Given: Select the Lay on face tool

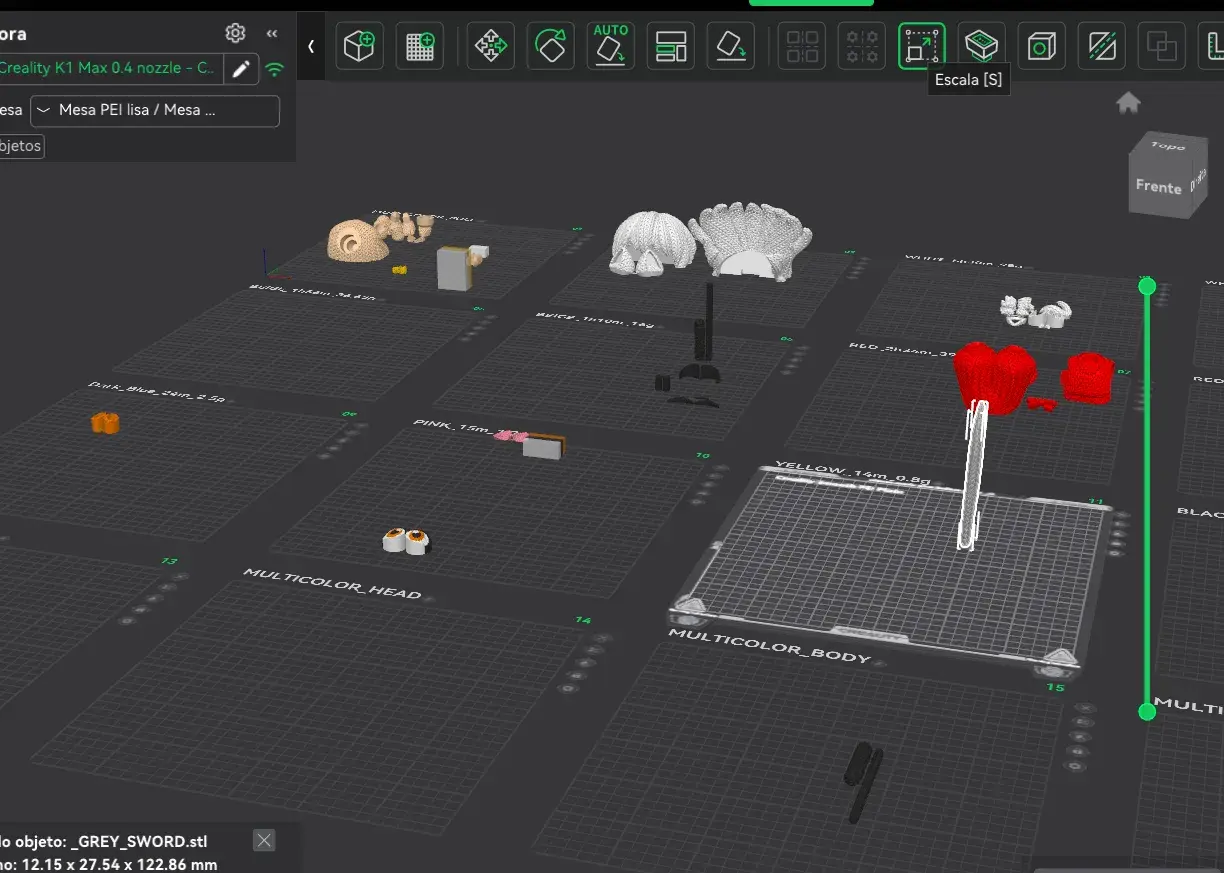Looking at the screenshot, I should tap(731, 46).
